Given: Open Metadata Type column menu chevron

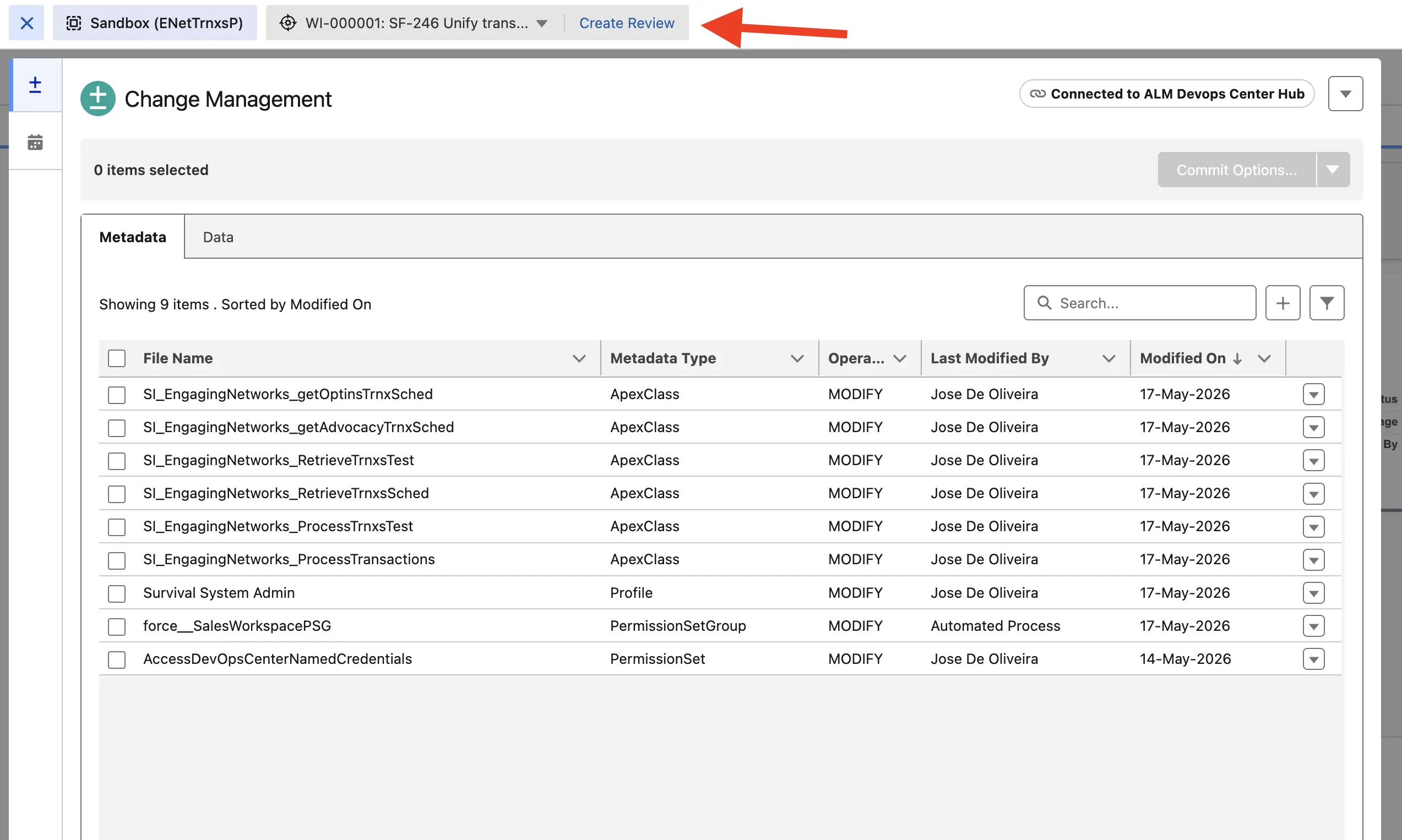Looking at the screenshot, I should (797, 358).
